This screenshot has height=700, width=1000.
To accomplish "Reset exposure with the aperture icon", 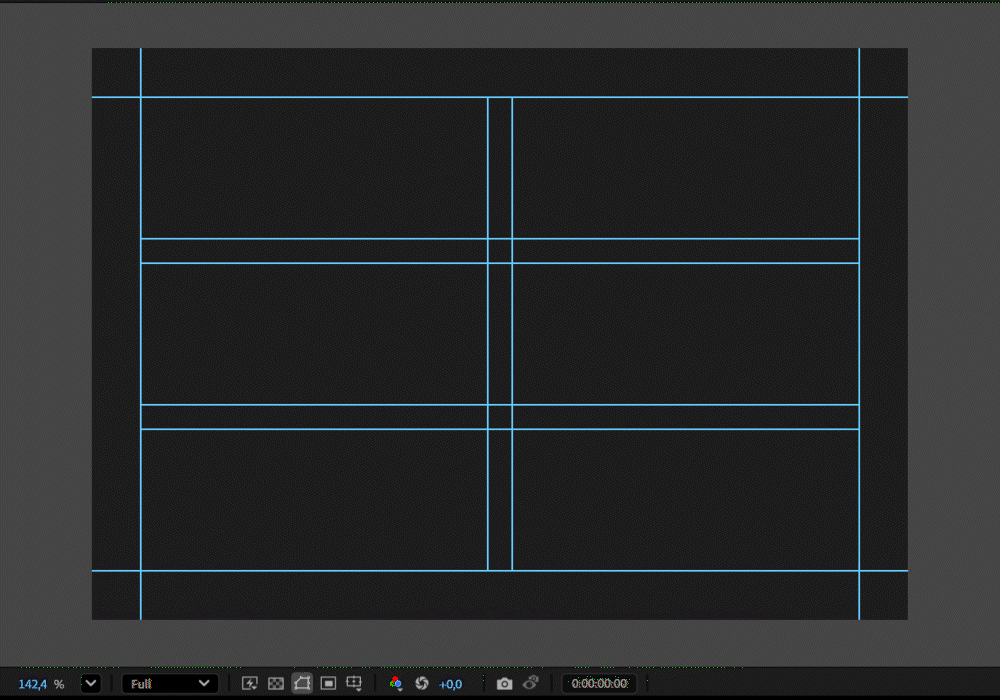I will [x=422, y=683].
